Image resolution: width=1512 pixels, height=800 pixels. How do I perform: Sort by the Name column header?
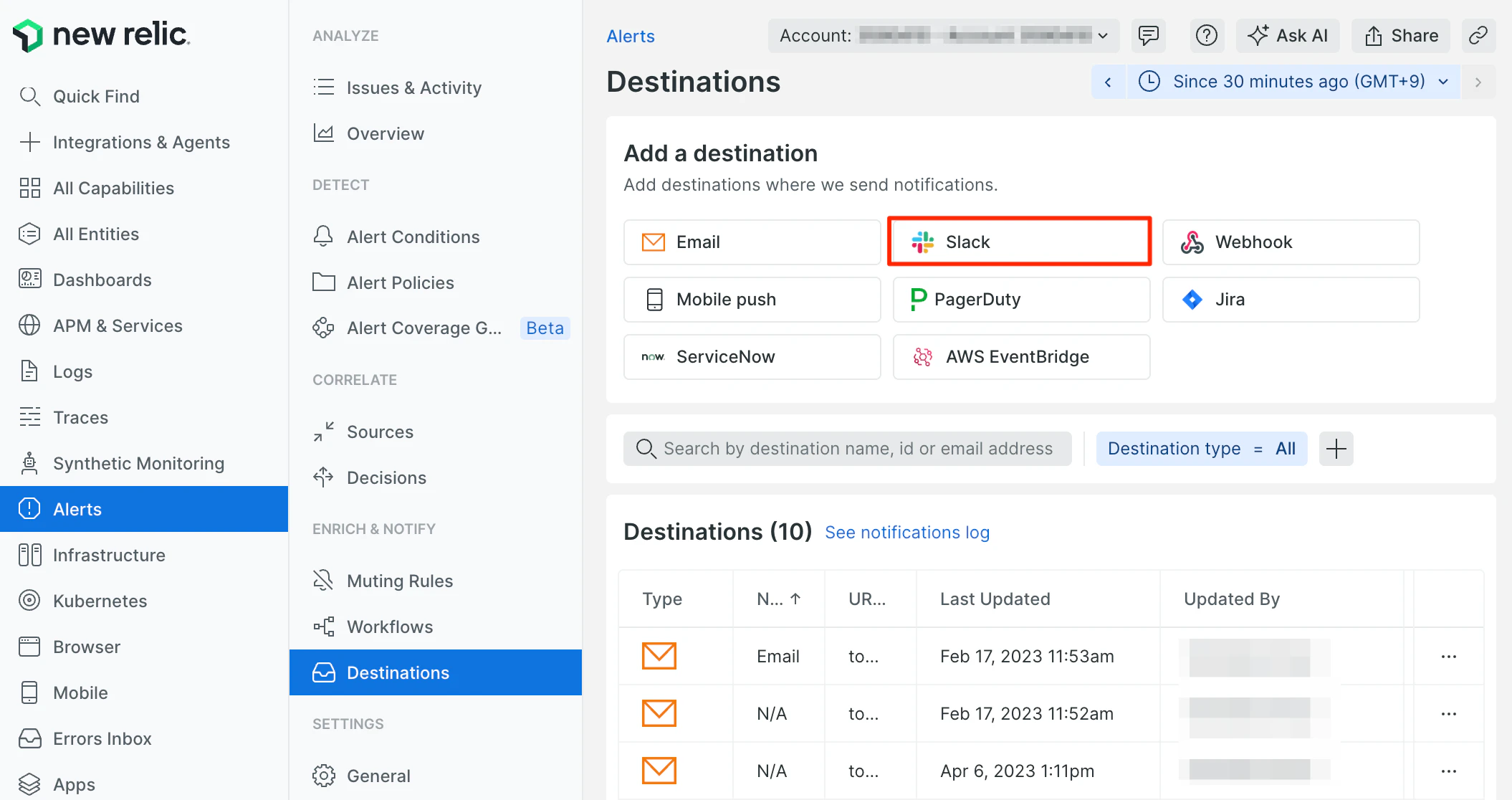(779, 599)
